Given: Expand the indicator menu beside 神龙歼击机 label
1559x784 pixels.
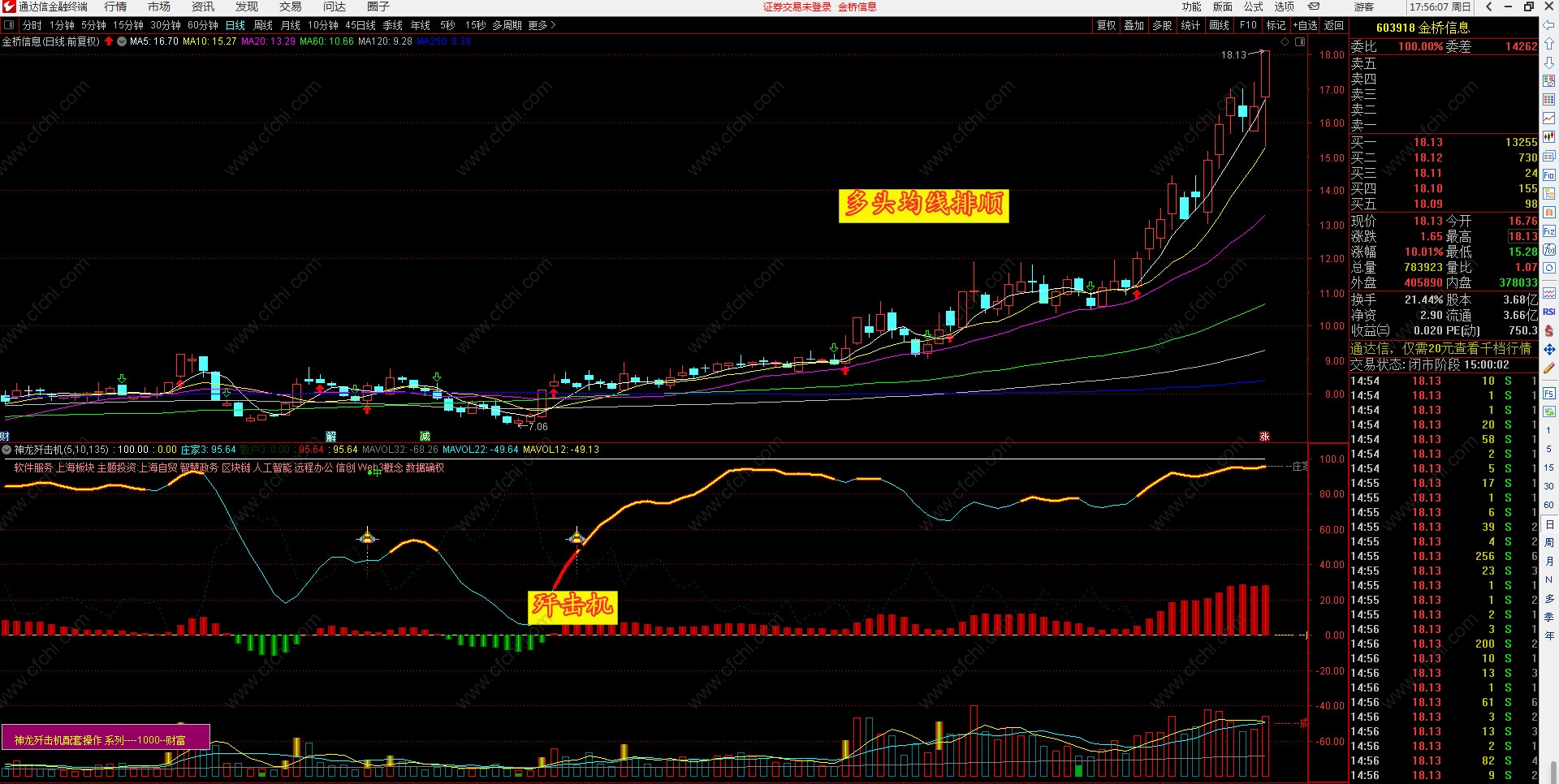Looking at the screenshot, I should tap(6, 450).
